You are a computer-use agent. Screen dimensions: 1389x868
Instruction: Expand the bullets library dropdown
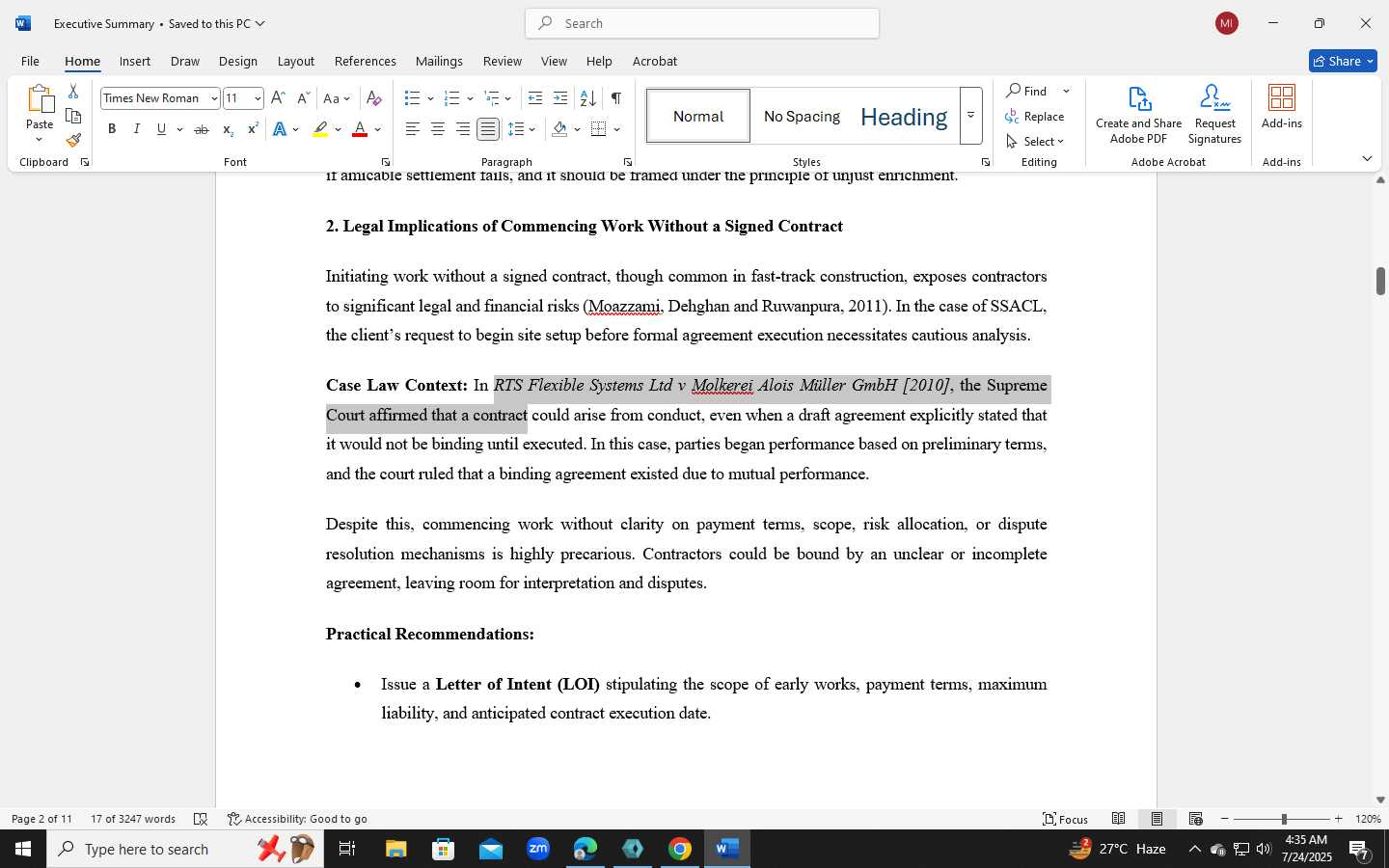tap(430, 98)
